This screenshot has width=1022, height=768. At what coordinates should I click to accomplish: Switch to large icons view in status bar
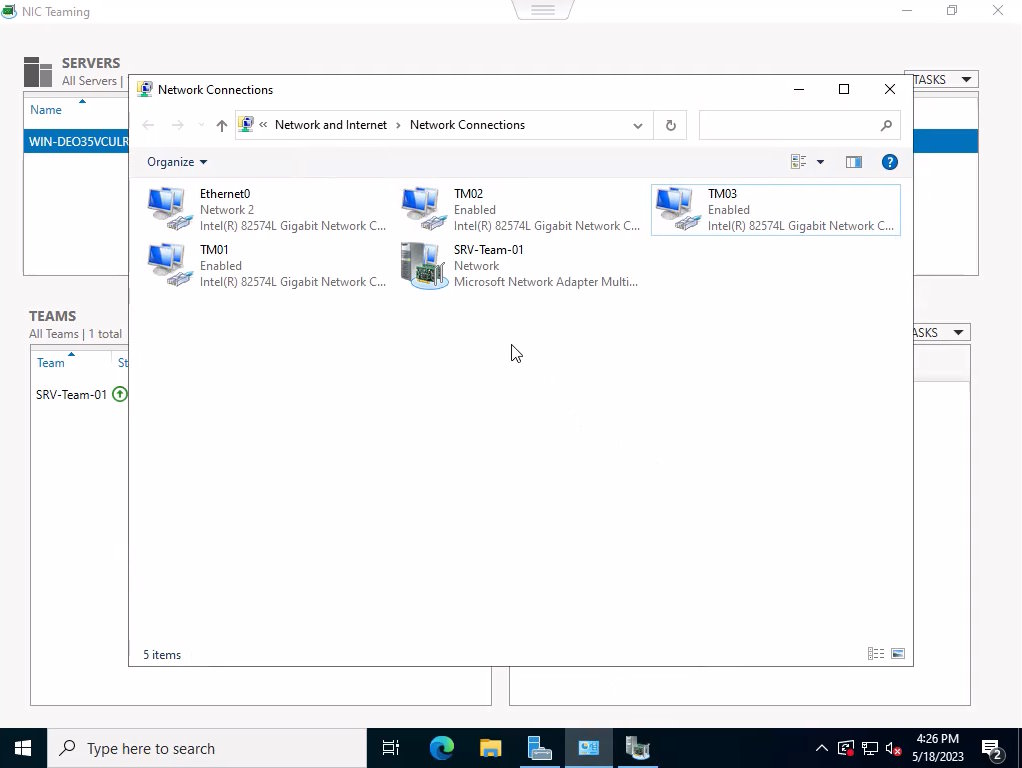pyautogui.click(x=898, y=653)
